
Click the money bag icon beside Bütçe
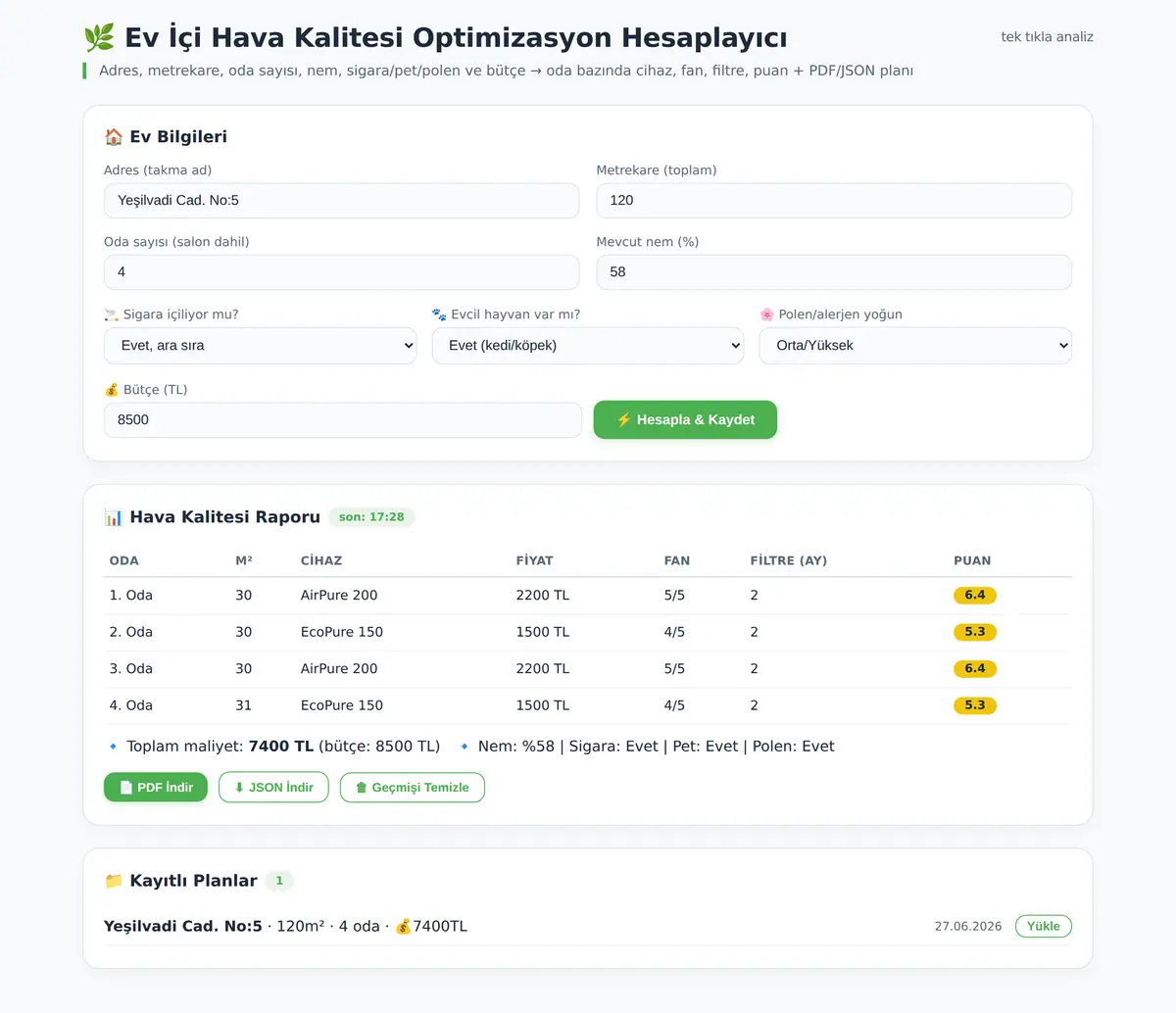[x=112, y=390]
